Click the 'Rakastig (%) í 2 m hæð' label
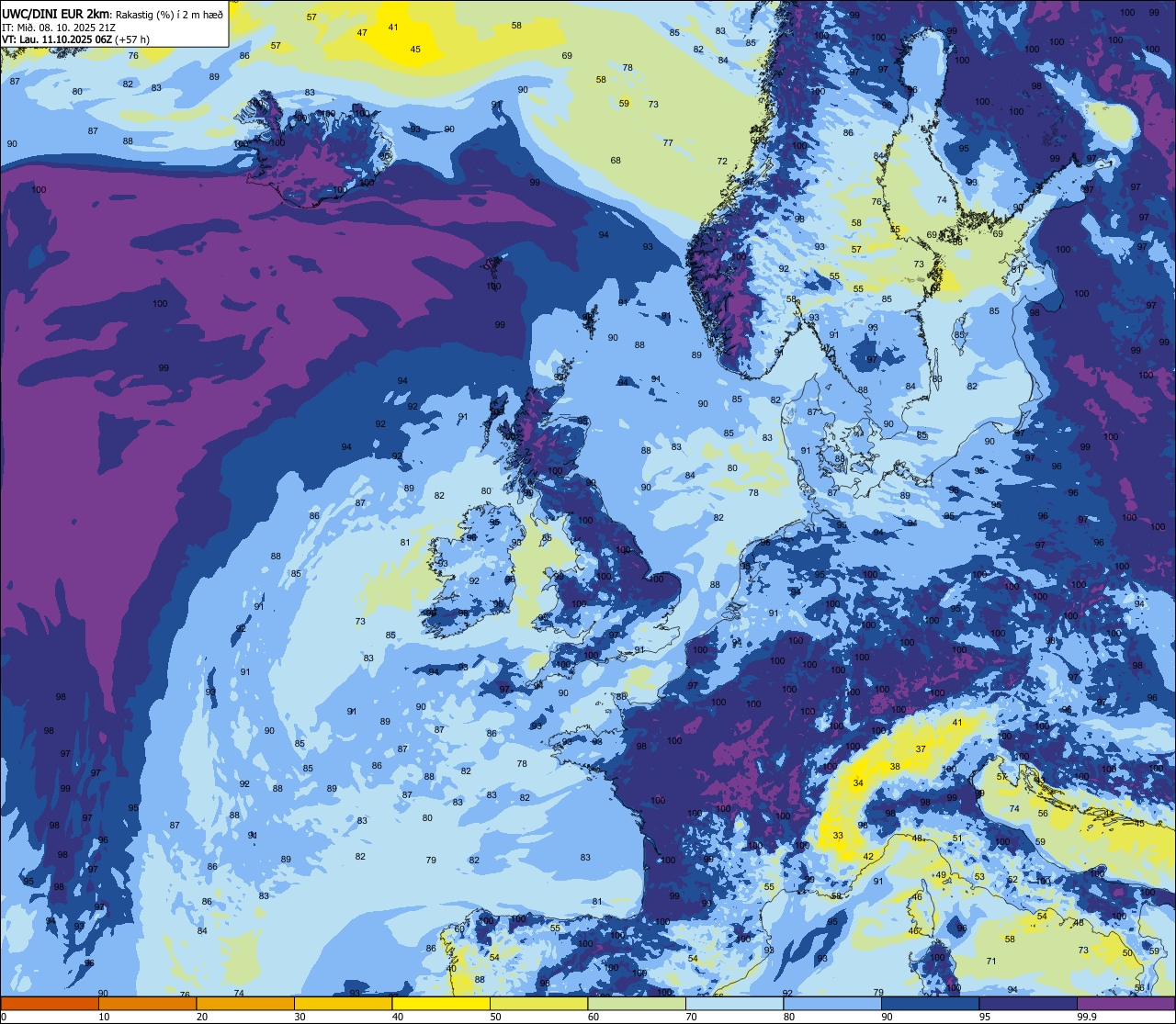The width and height of the screenshot is (1176, 1024). click(168, 14)
